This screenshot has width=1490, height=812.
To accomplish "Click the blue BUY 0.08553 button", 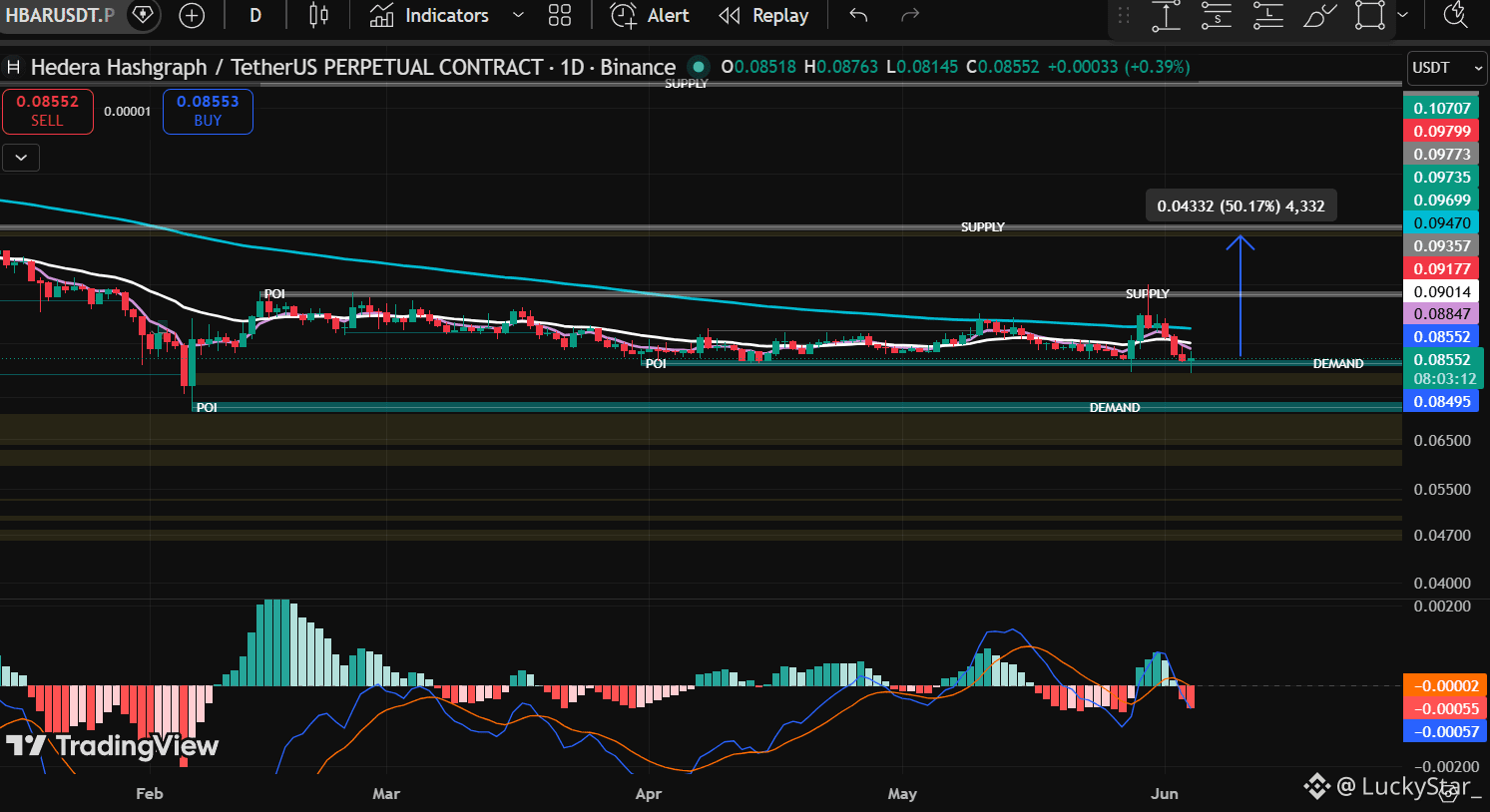I will (208, 111).
